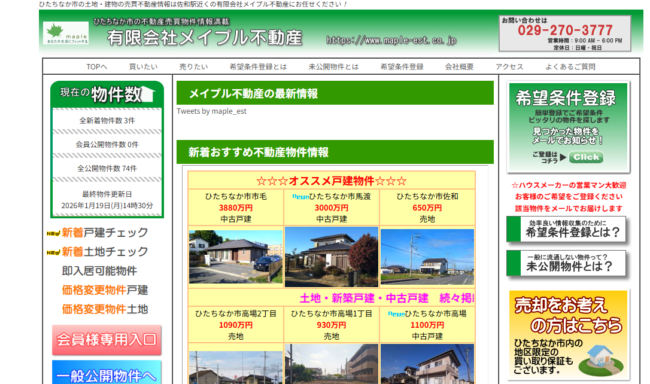The width and height of the screenshot is (650, 384).
Task: Click the ひたちなか市馬渡 listing title
Action: pyautogui.click(x=340, y=197)
